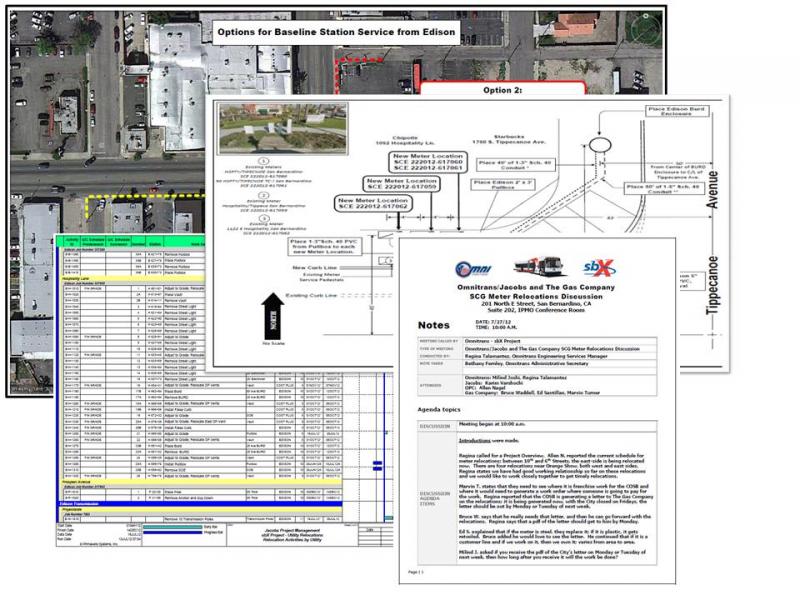
Task: Click the circled number 1 marker in the drawing
Action: 263,161
